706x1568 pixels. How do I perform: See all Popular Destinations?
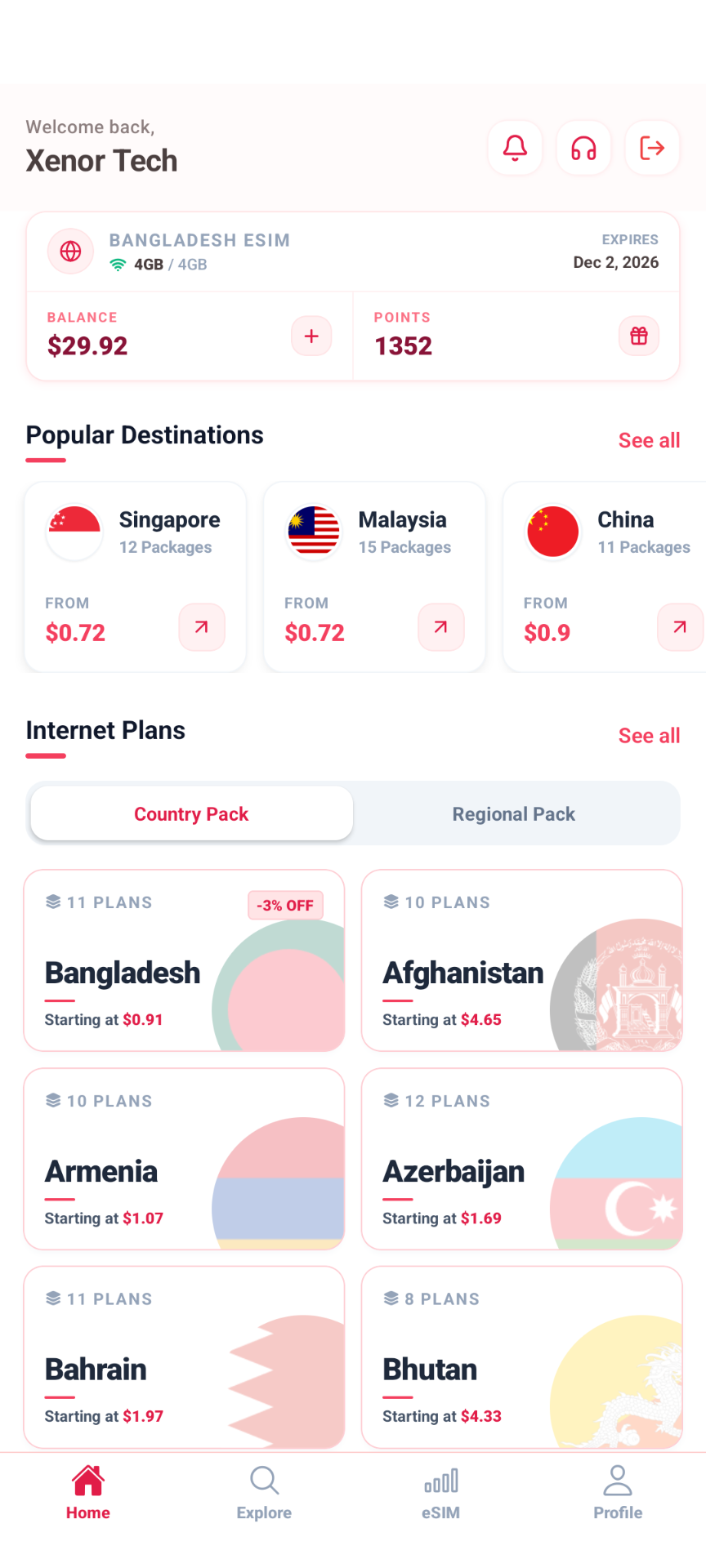(649, 440)
